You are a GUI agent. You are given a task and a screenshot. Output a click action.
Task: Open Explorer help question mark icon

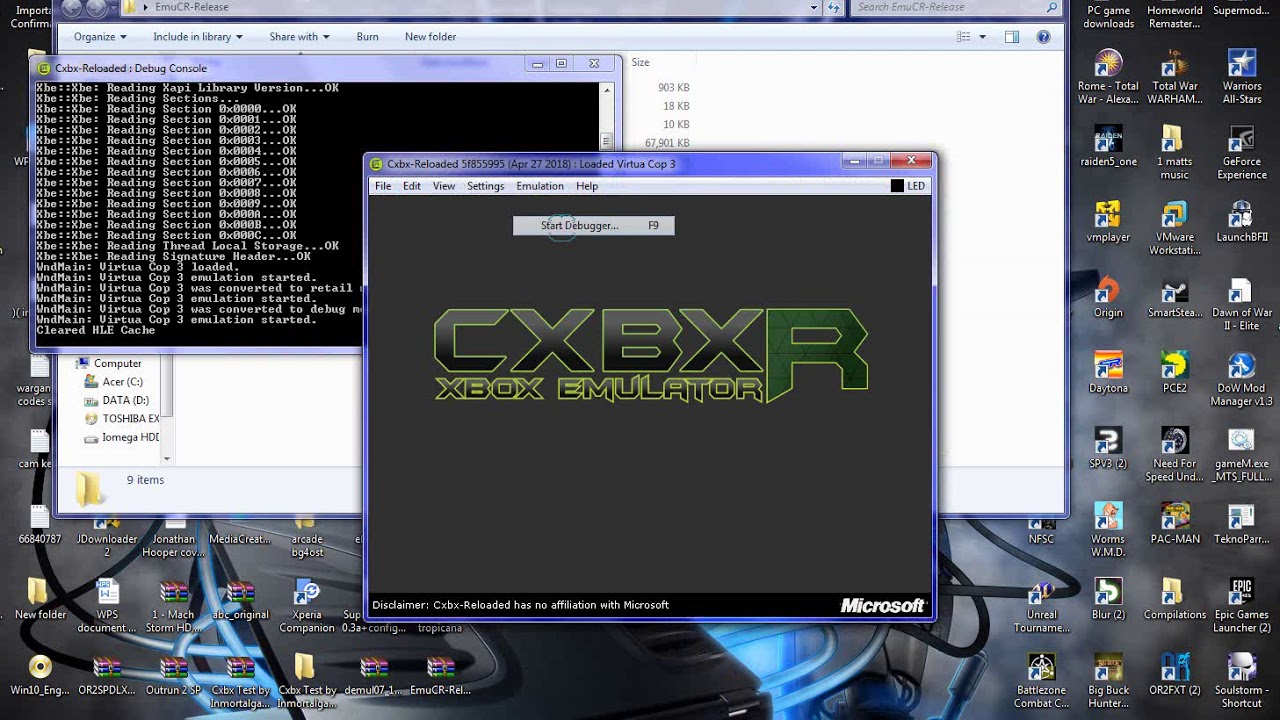click(1043, 37)
